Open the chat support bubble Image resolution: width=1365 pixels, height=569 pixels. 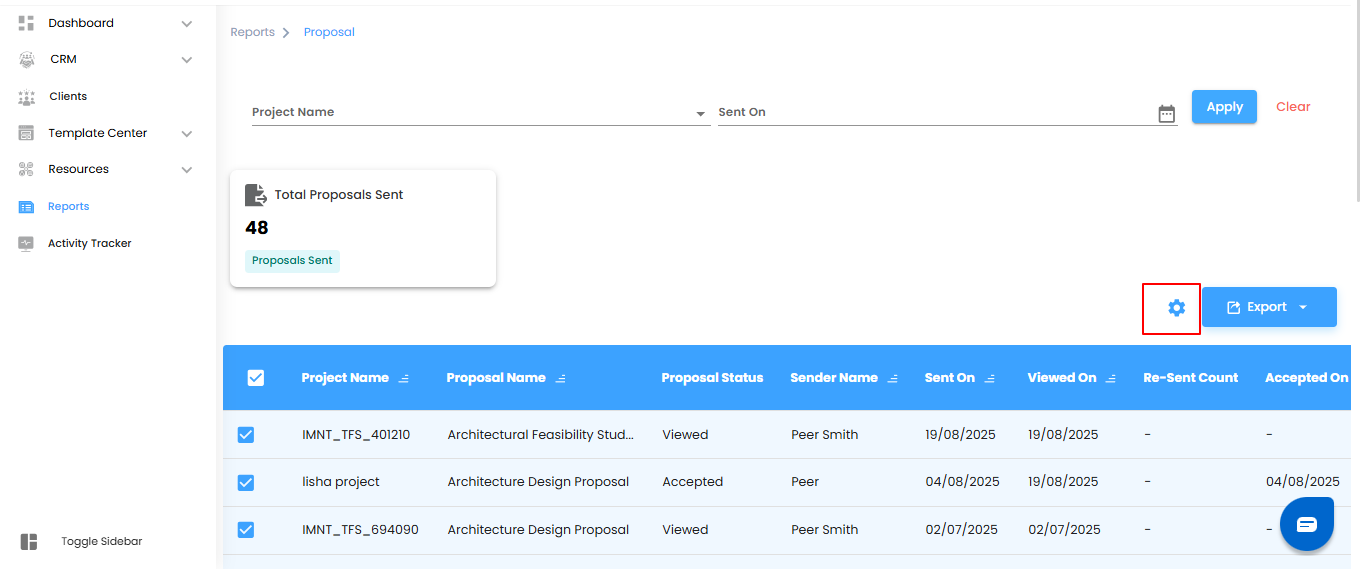(1306, 524)
